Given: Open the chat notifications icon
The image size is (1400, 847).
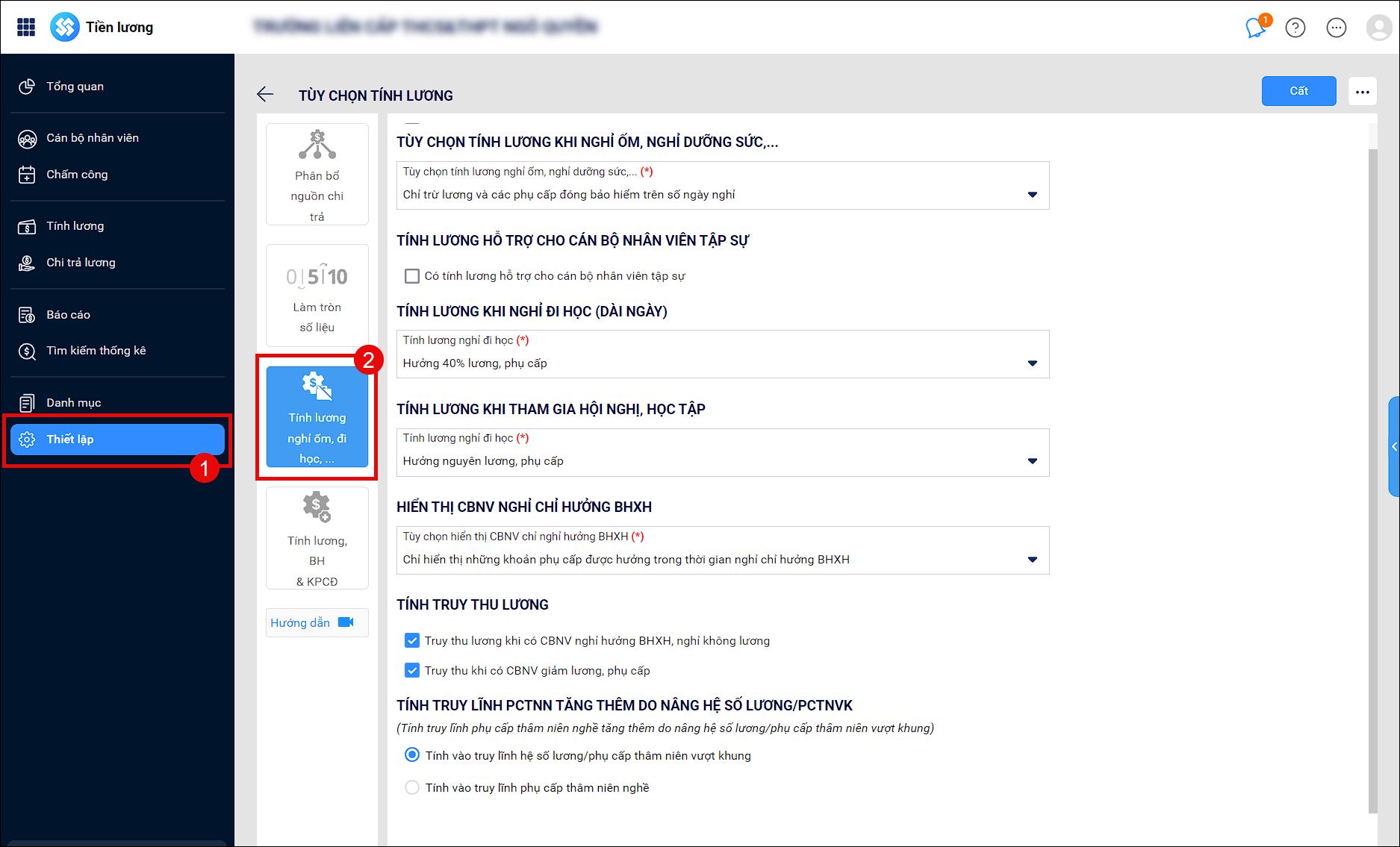Looking at the screenshot, I should click(x=1256, y=28).
